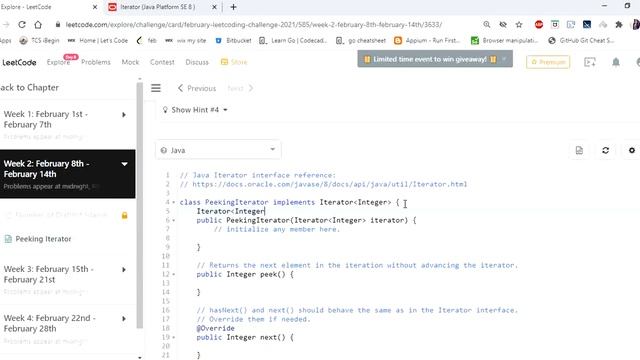This screenshot has width=640, height=360.
Task: Close the Explore - LeetCode tab
Action: [x=95, y=7]
